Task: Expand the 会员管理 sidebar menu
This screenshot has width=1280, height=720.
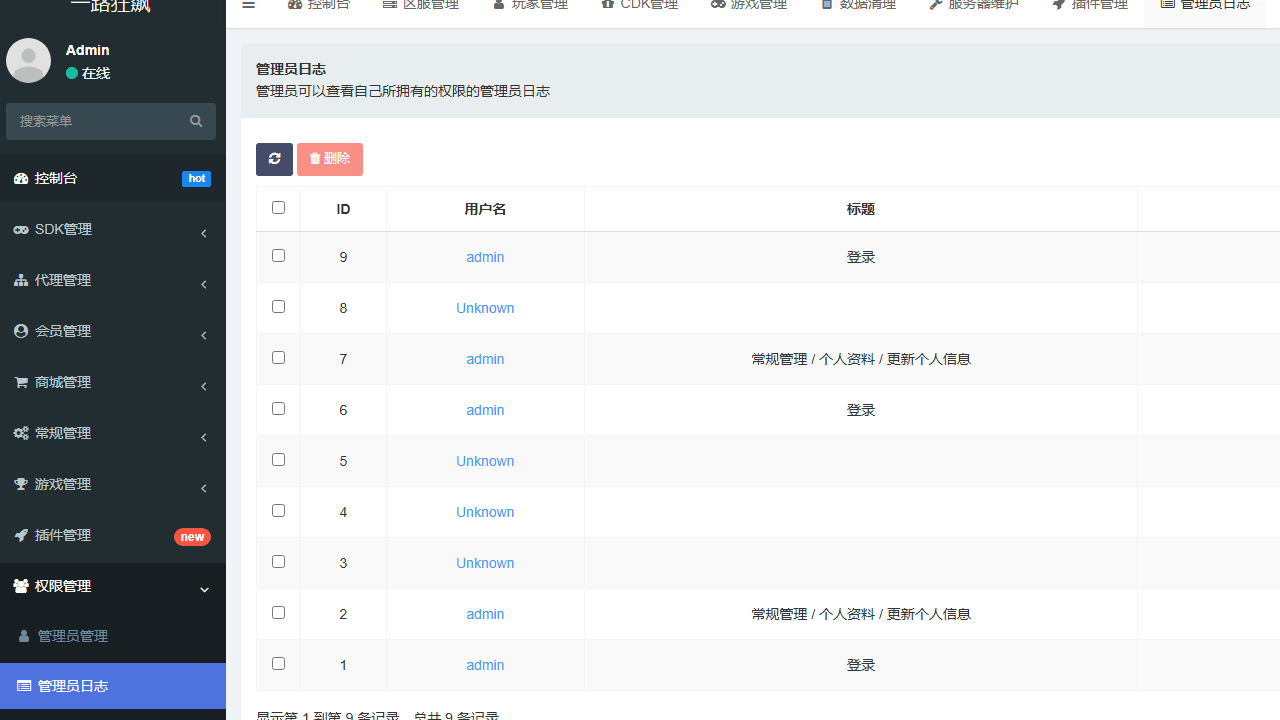Action: click(113, 331)
